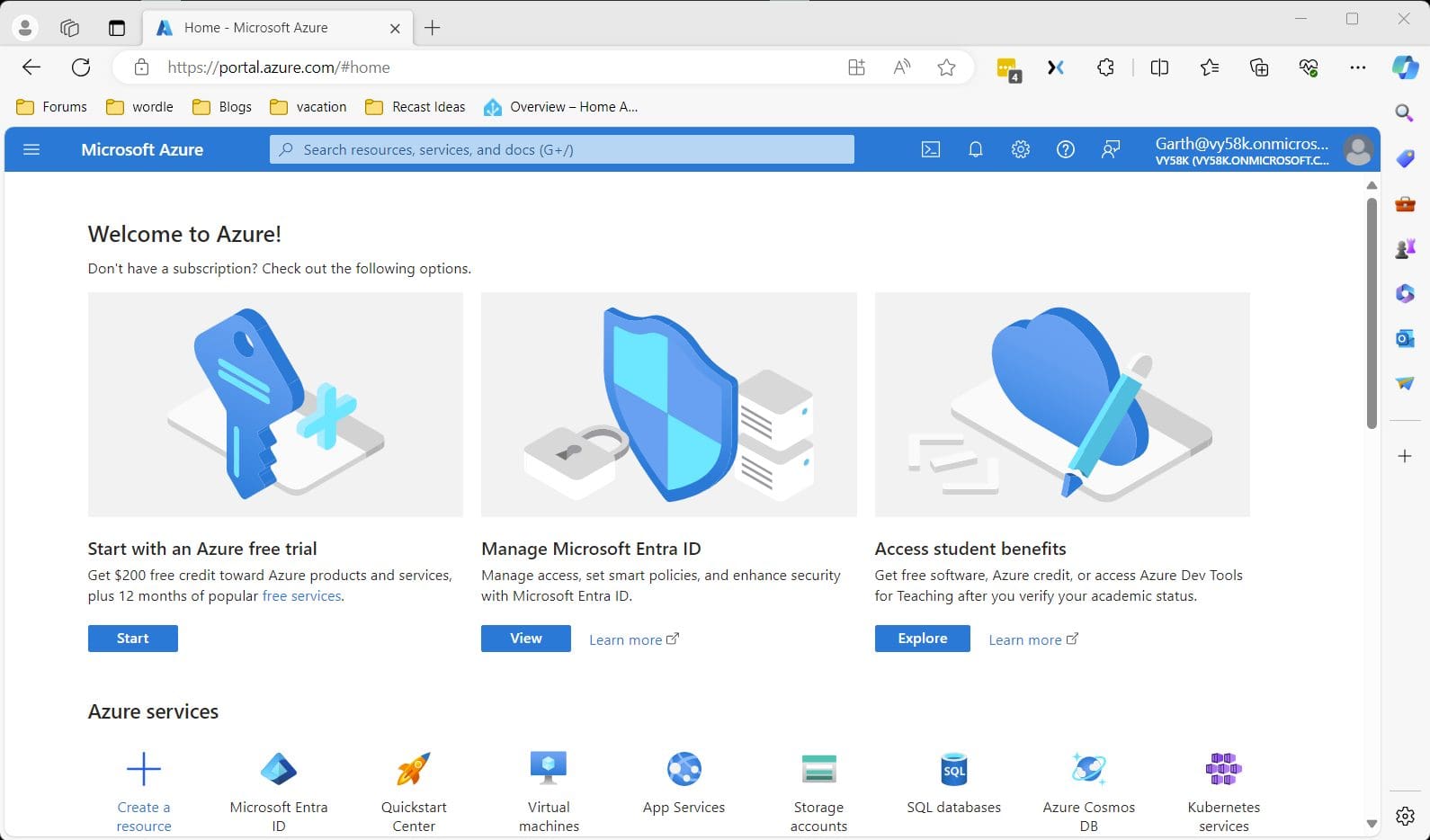Click the Microsoft Azure home title
The height and width of the screenshot is (840, 1430).
point(142,149)
